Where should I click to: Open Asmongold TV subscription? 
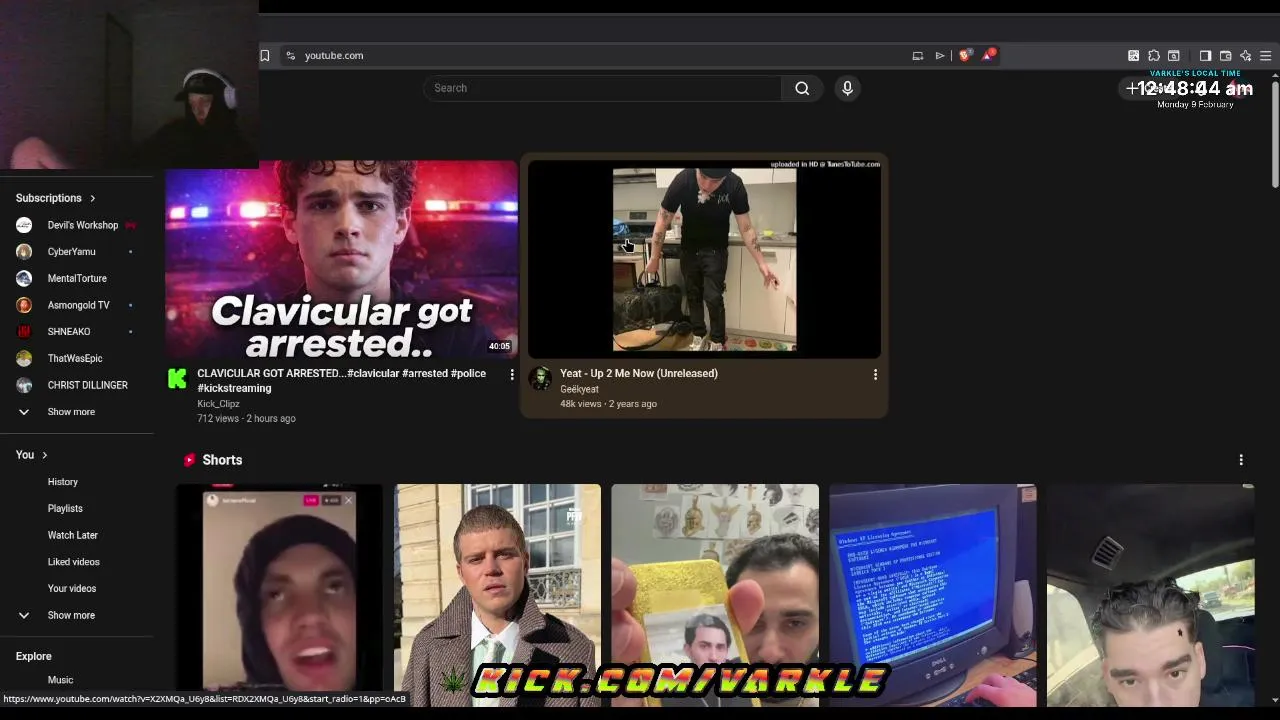(x=77, y=305)
